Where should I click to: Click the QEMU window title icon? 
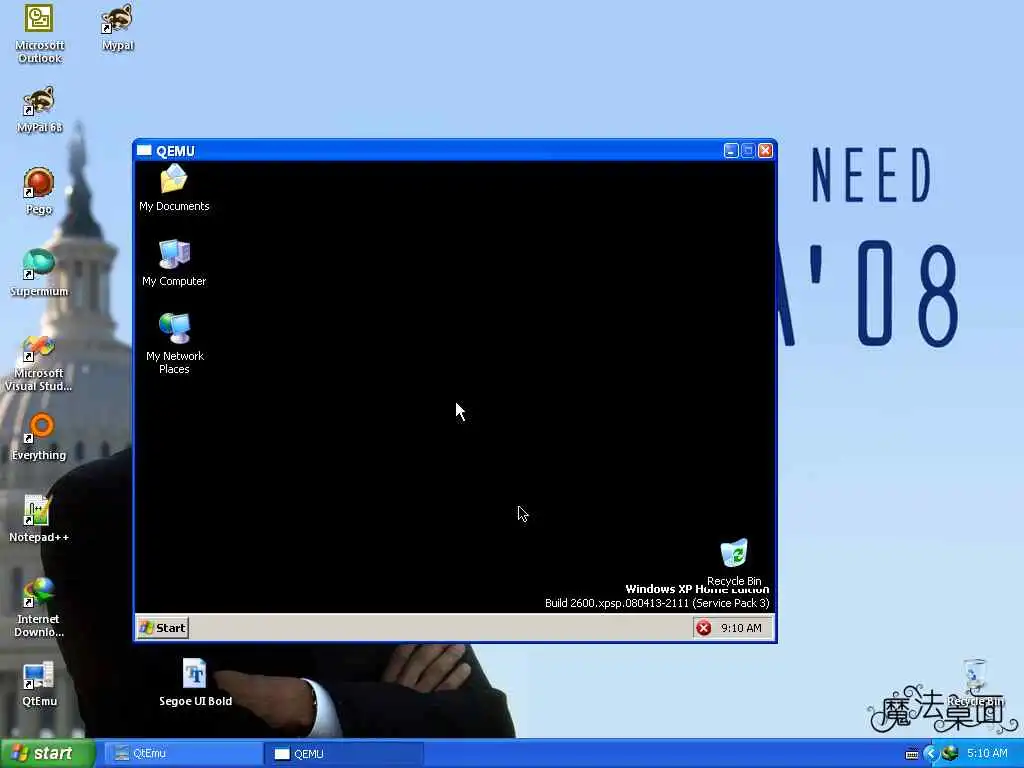[x=144, y=151]
